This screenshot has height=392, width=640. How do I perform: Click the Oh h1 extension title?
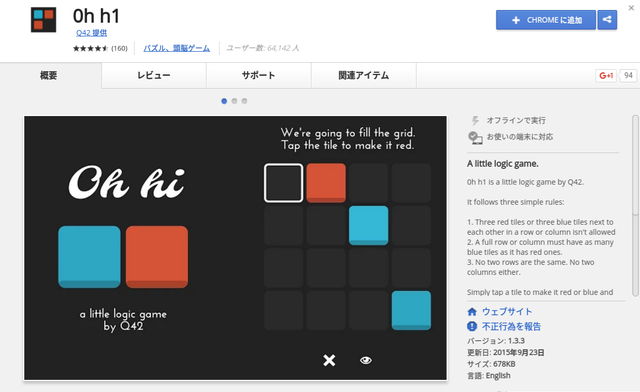click(x=96, y=16)
